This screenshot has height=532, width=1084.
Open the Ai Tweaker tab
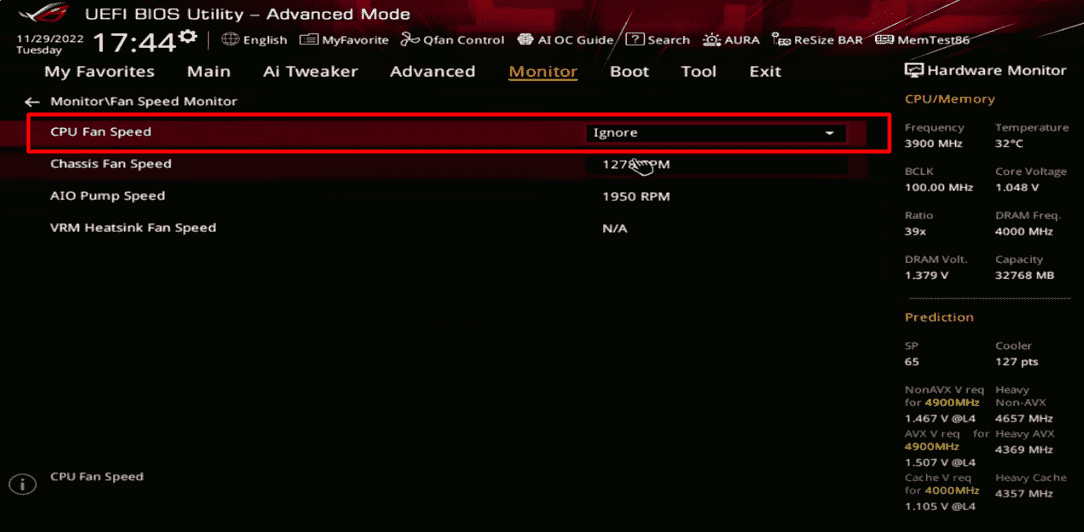click(x=310, y=72)
